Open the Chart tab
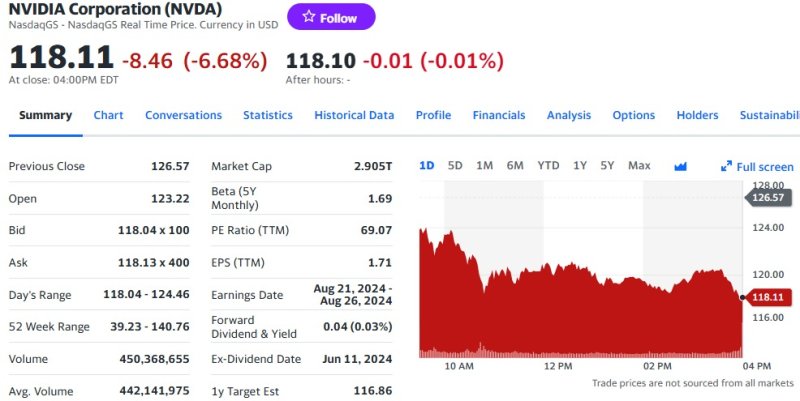The width and height of the screenshot is (800, 401). click(108, 115)
